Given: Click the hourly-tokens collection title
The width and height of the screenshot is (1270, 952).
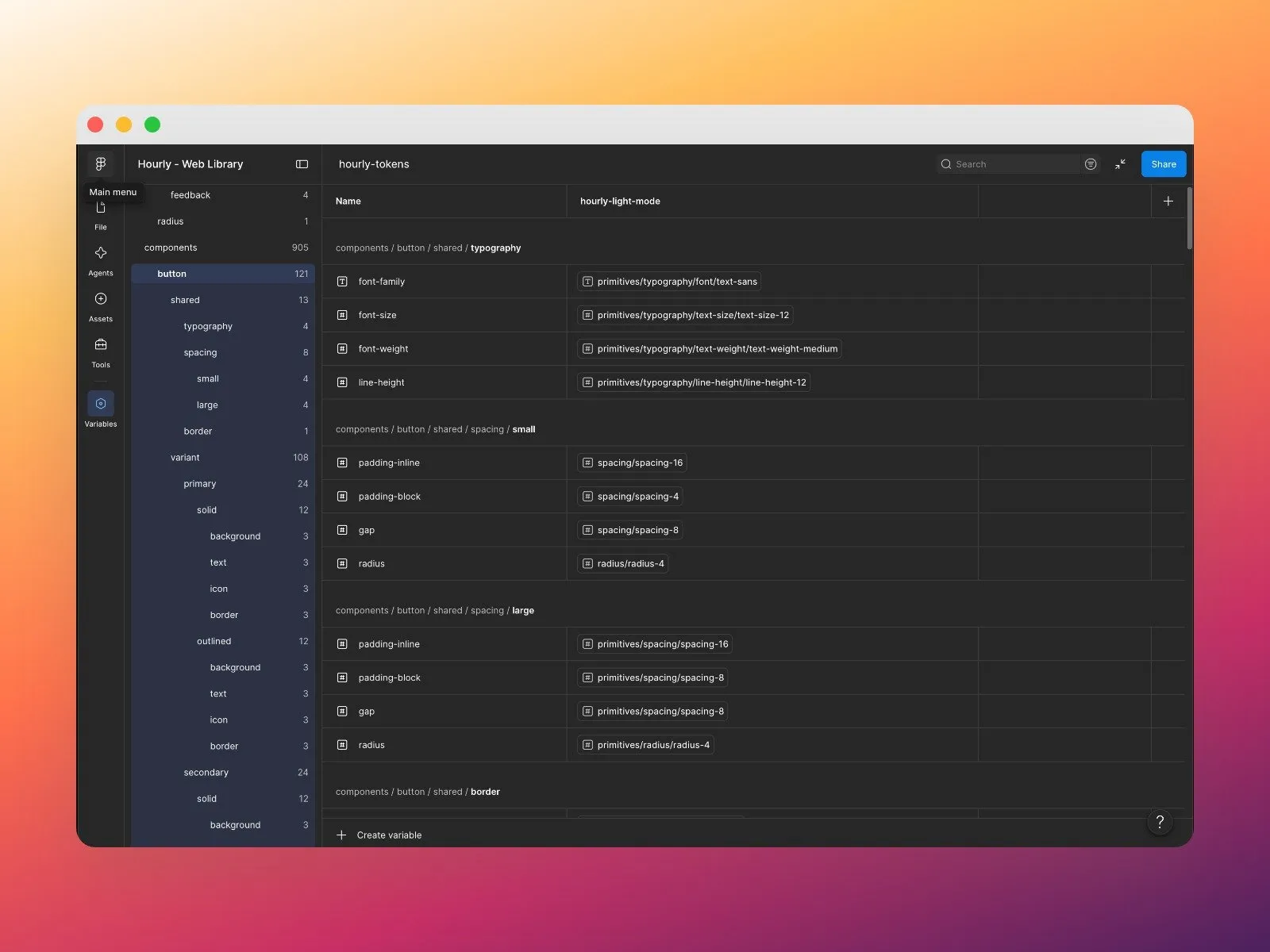Looking at the screenshot, I should click(x=374, y=164).
